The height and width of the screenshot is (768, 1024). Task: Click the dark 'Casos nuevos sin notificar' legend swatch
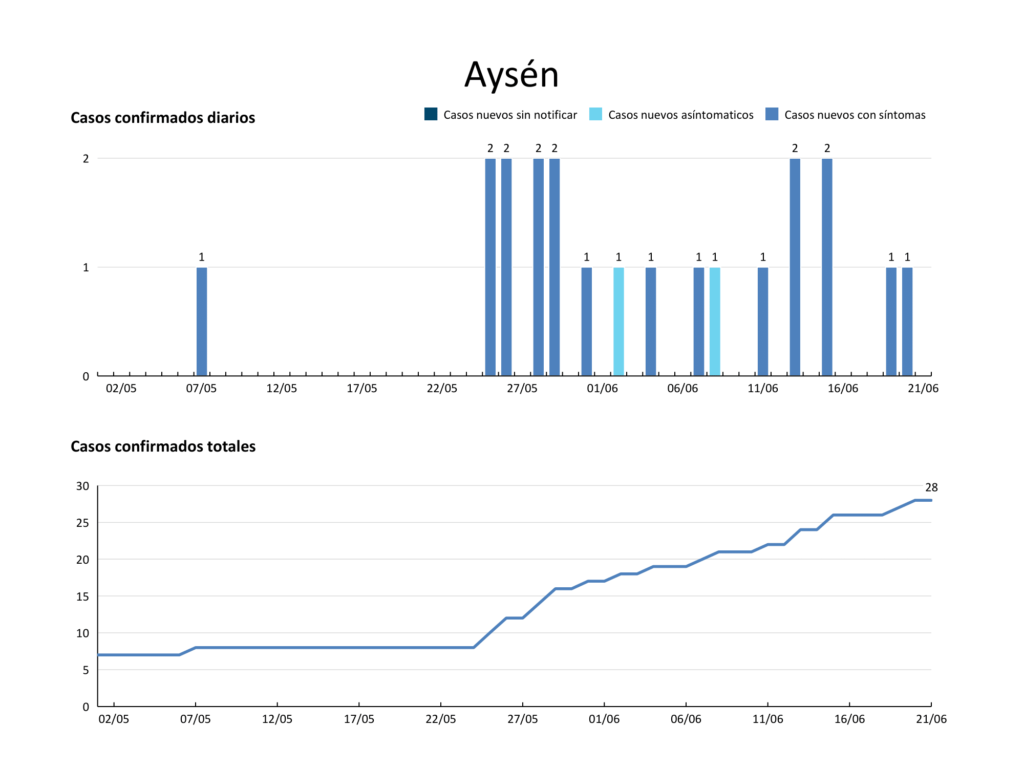(x=431, y=114)
